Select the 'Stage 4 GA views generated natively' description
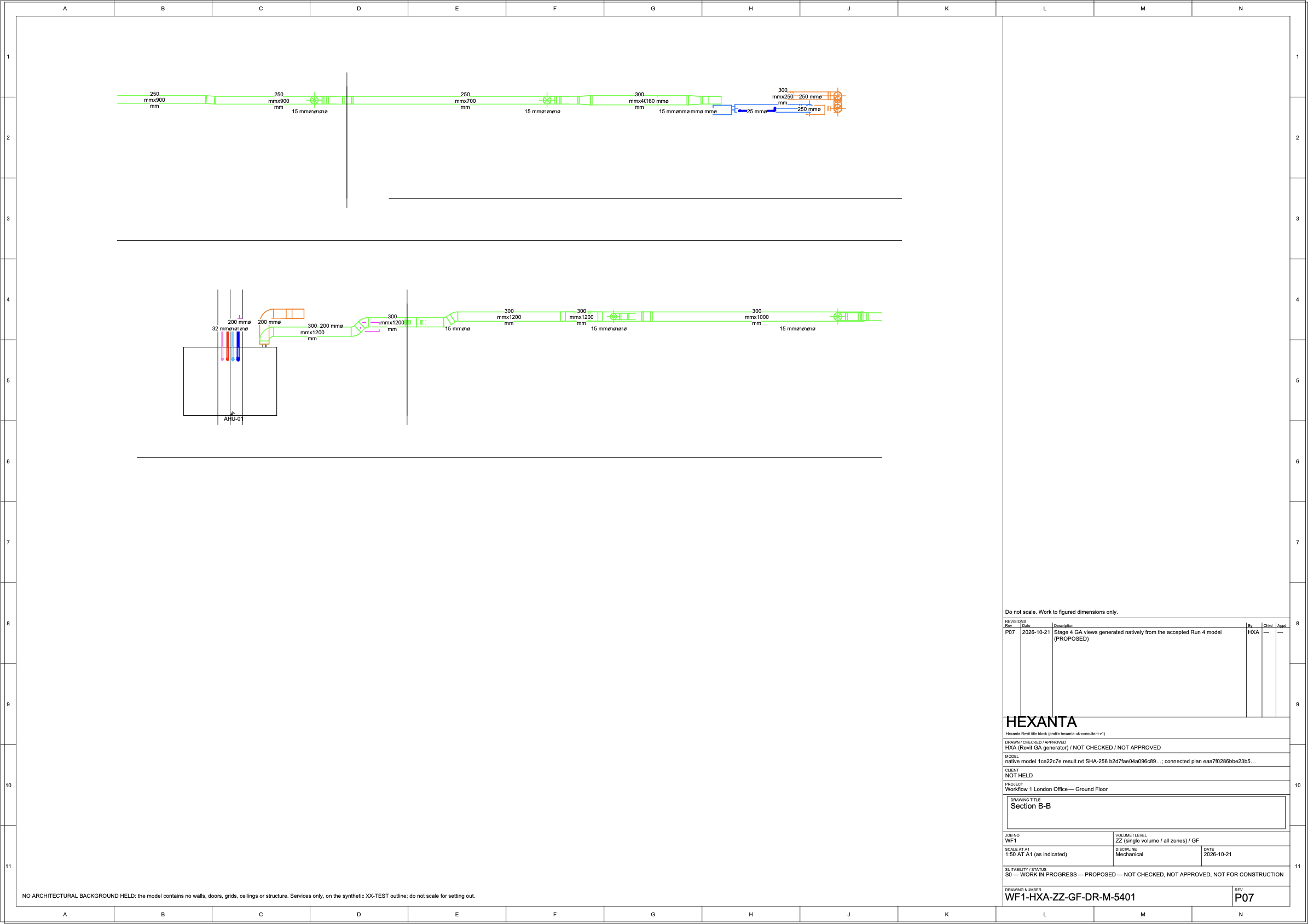This screenshot has height=924, width=1308. click(1138, 635)
